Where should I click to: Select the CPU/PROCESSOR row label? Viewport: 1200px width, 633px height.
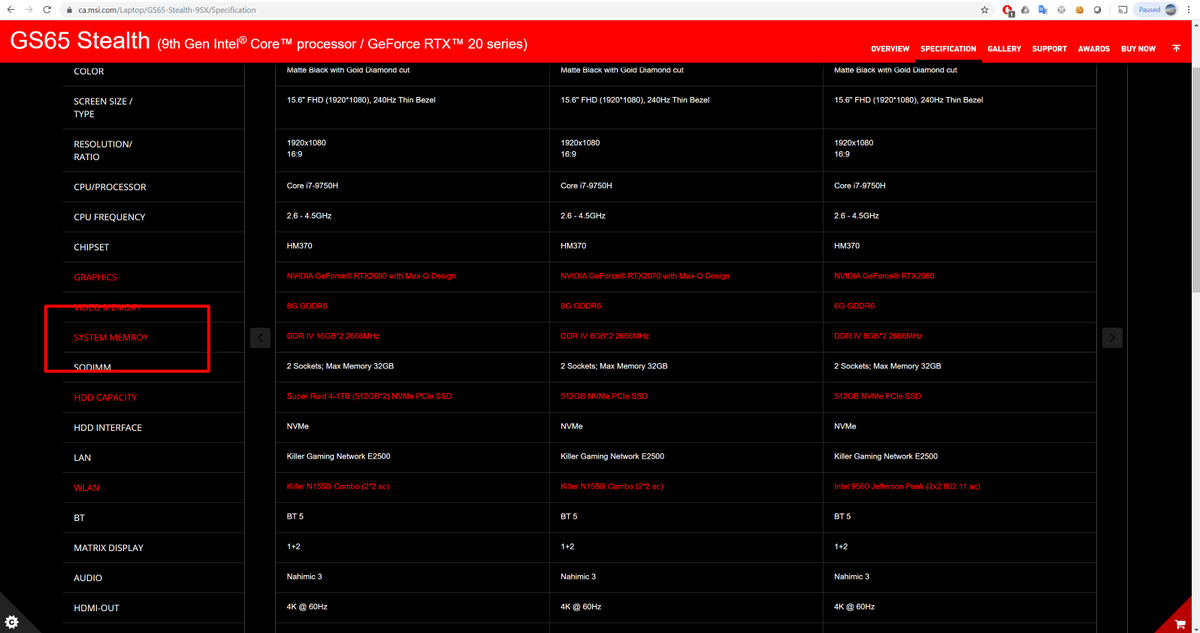tap(110, 187)
